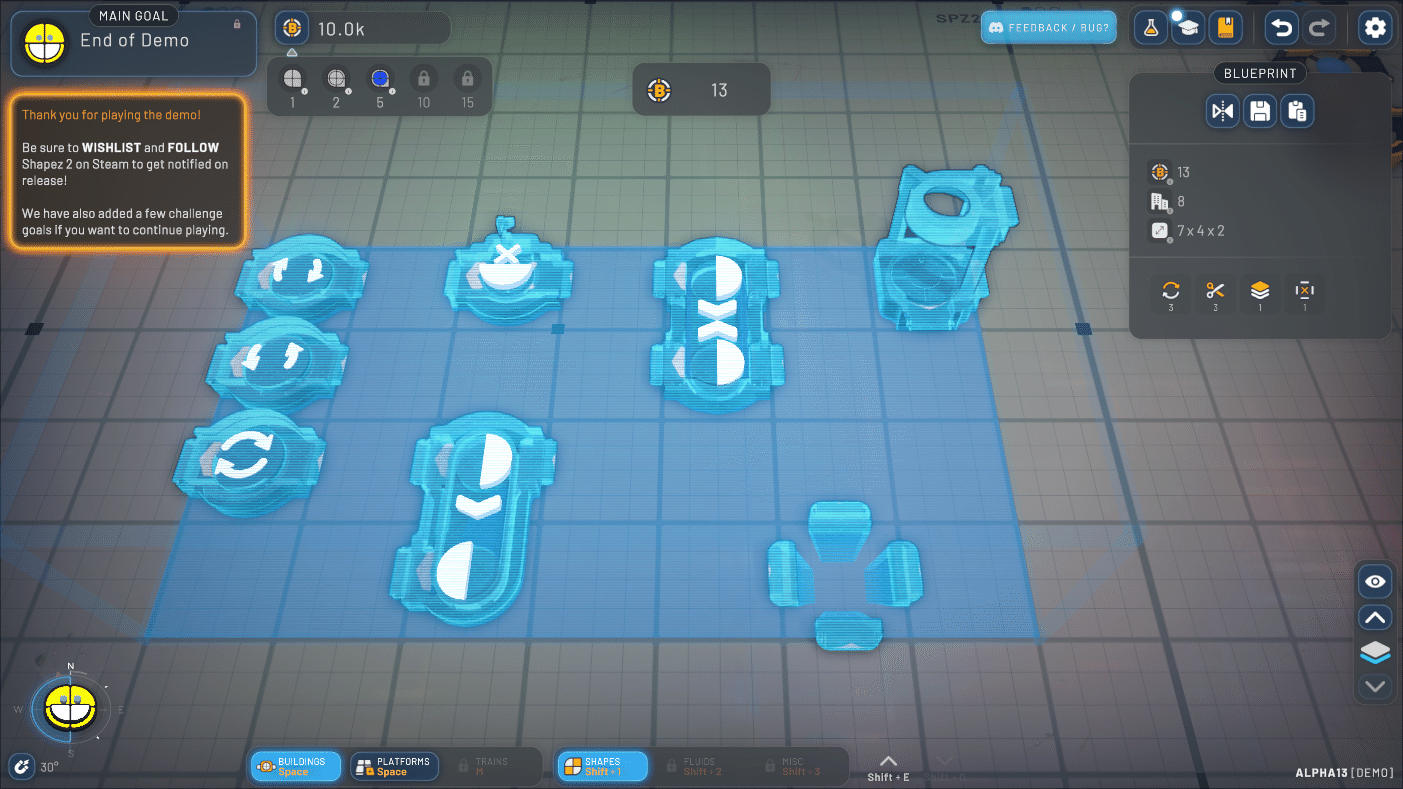Move up one layer with the chevron

point(1375,617)
